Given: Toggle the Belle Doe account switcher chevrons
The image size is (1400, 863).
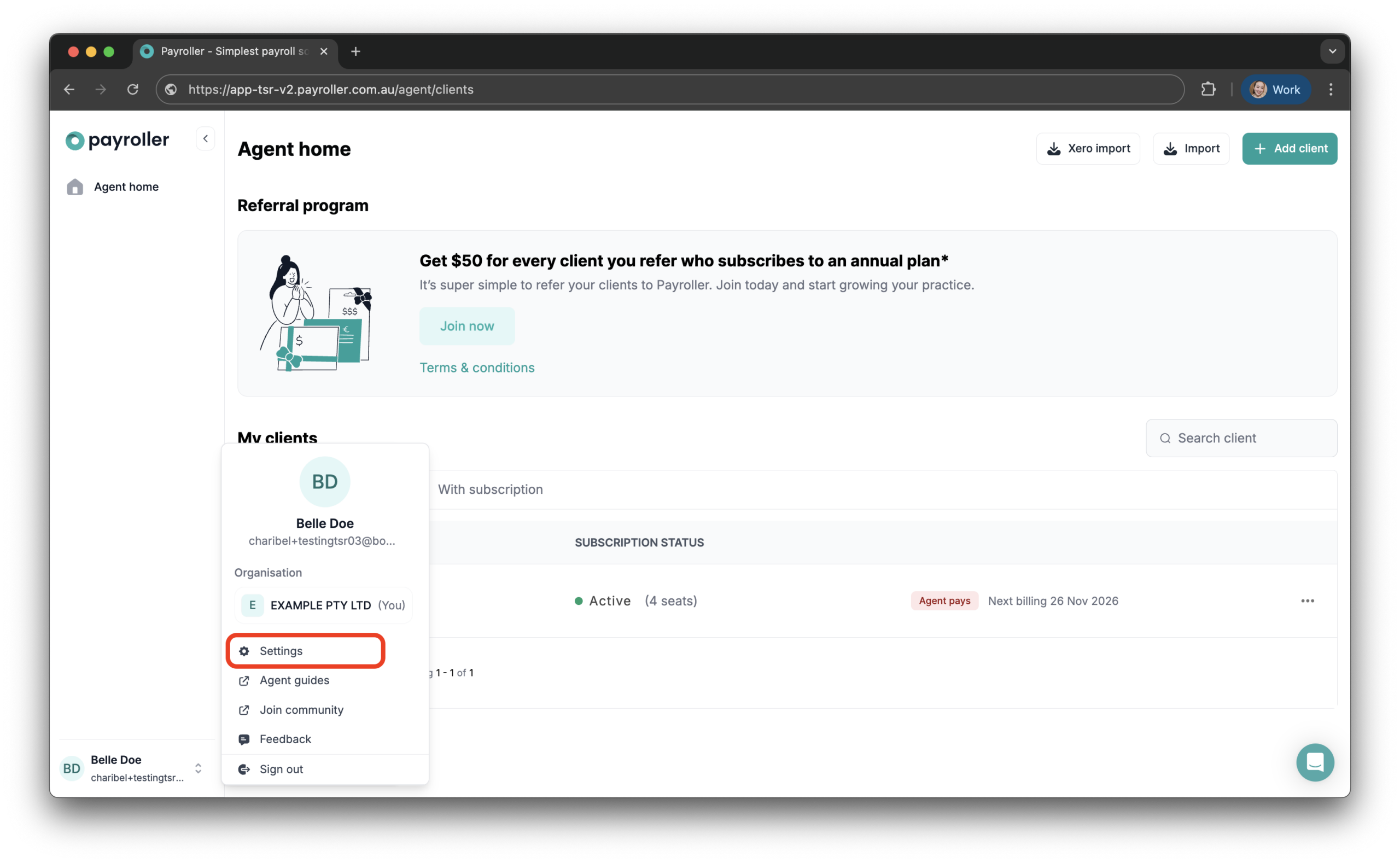Looking at the screenshot, I should pos(198,768).
